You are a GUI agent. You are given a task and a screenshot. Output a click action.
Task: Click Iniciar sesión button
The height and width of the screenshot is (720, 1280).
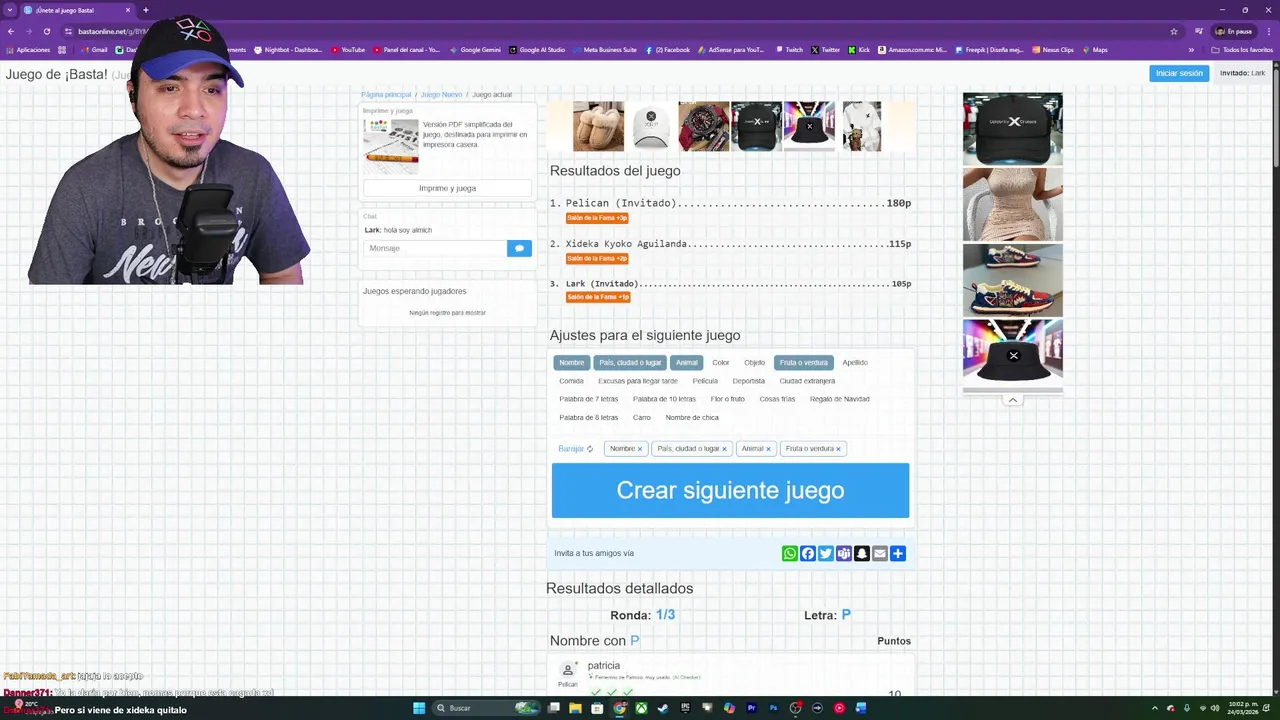coord(1179,73)
